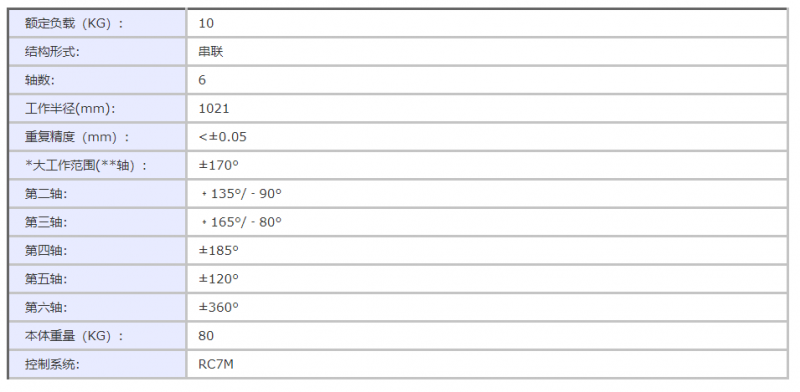Select the RC7M control system value
The height and width of the screenshot is (392, 800).
coord(216,364)
